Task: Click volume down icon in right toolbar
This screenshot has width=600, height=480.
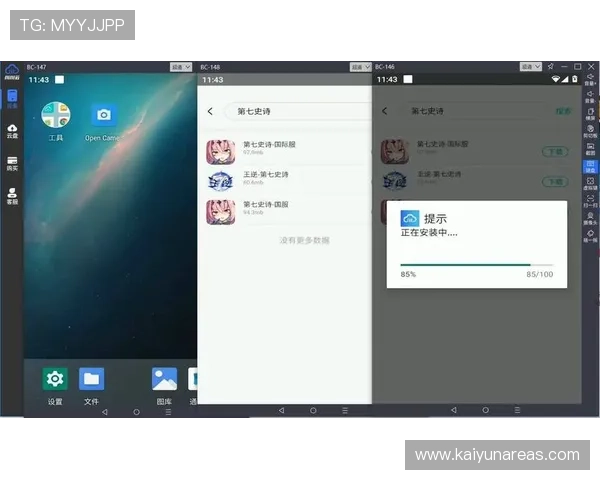Action: tap(590, 96)
